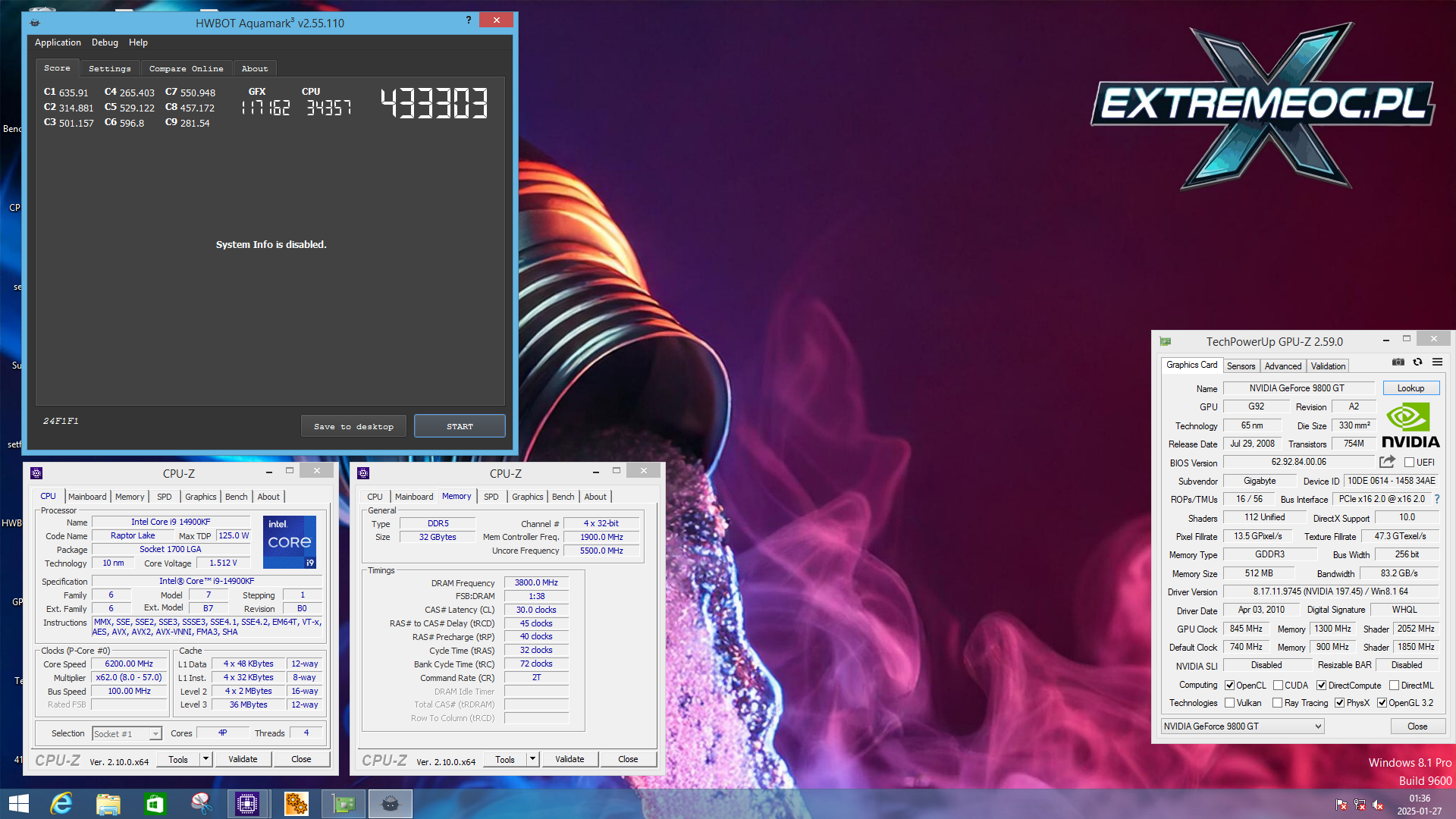The width and height of the screenshot is (1456, 819).
Task: Click the total score 433303 in Aquamark
Action: pyautogui.click(x=435, y=103)
